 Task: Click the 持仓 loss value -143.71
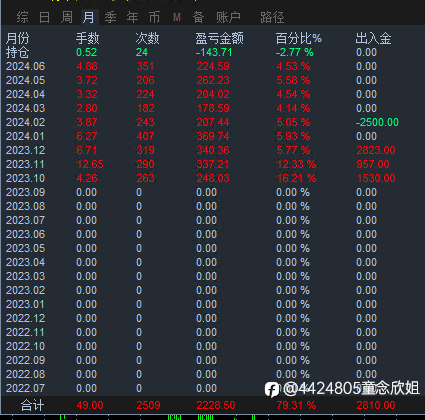(x=214, y=52)
